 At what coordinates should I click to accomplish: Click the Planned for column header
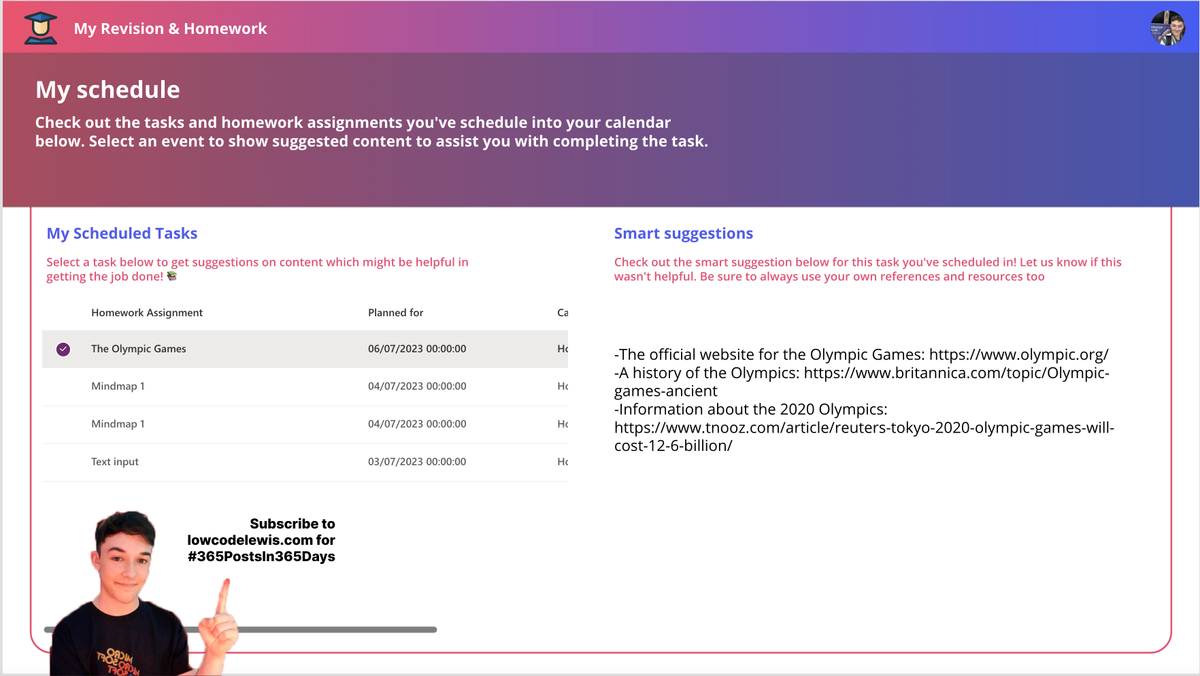(x=395, y=313)
